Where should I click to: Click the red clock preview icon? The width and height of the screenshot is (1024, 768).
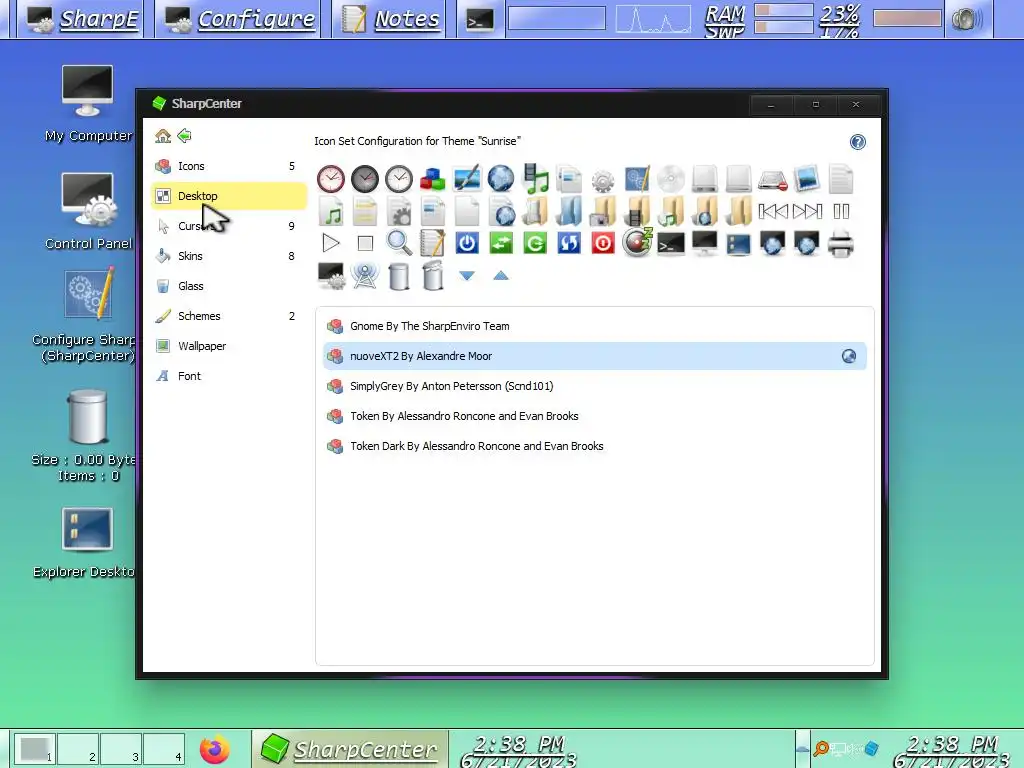331,179
